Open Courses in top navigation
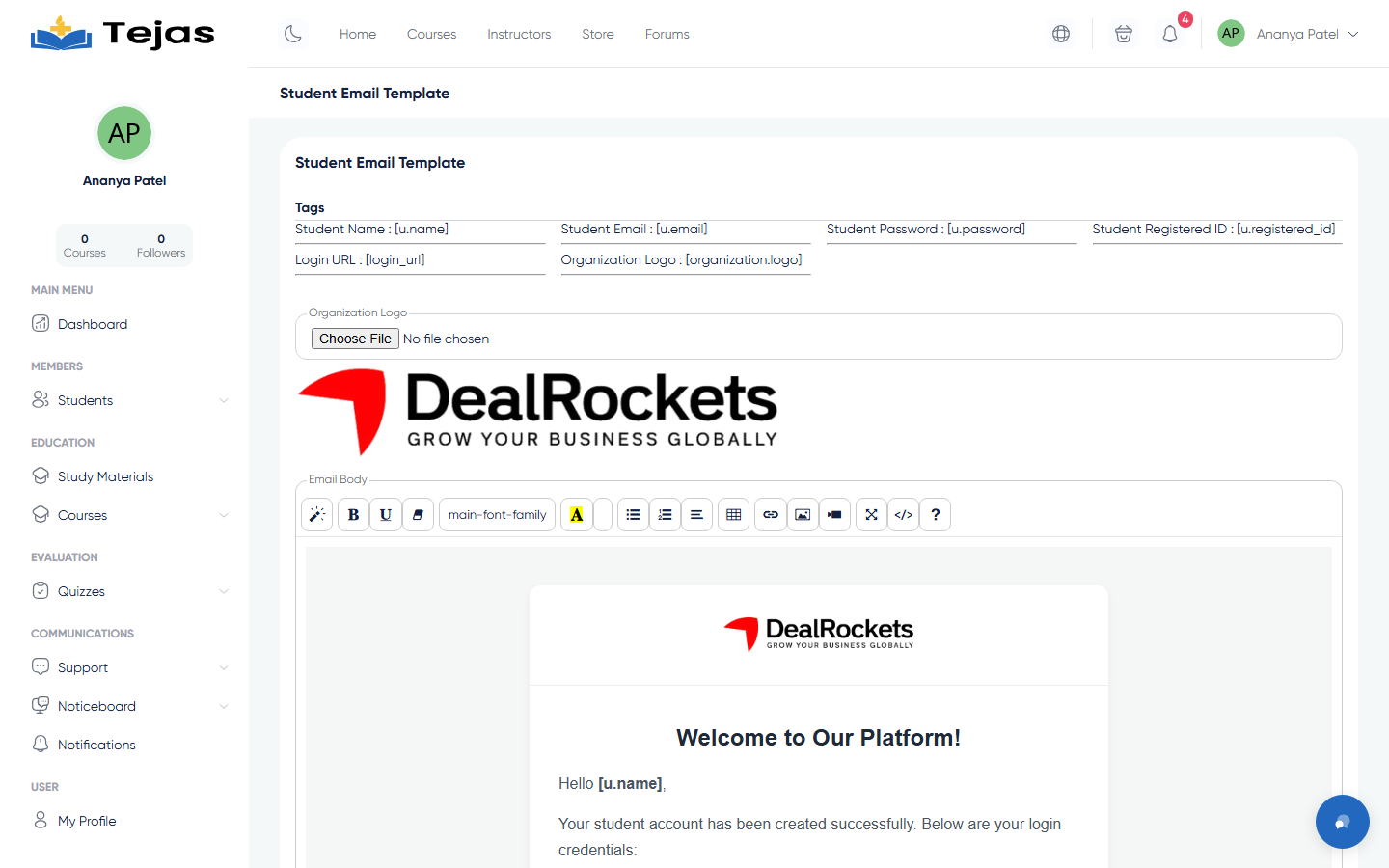The image size is (1389, 868). [431, 34]
